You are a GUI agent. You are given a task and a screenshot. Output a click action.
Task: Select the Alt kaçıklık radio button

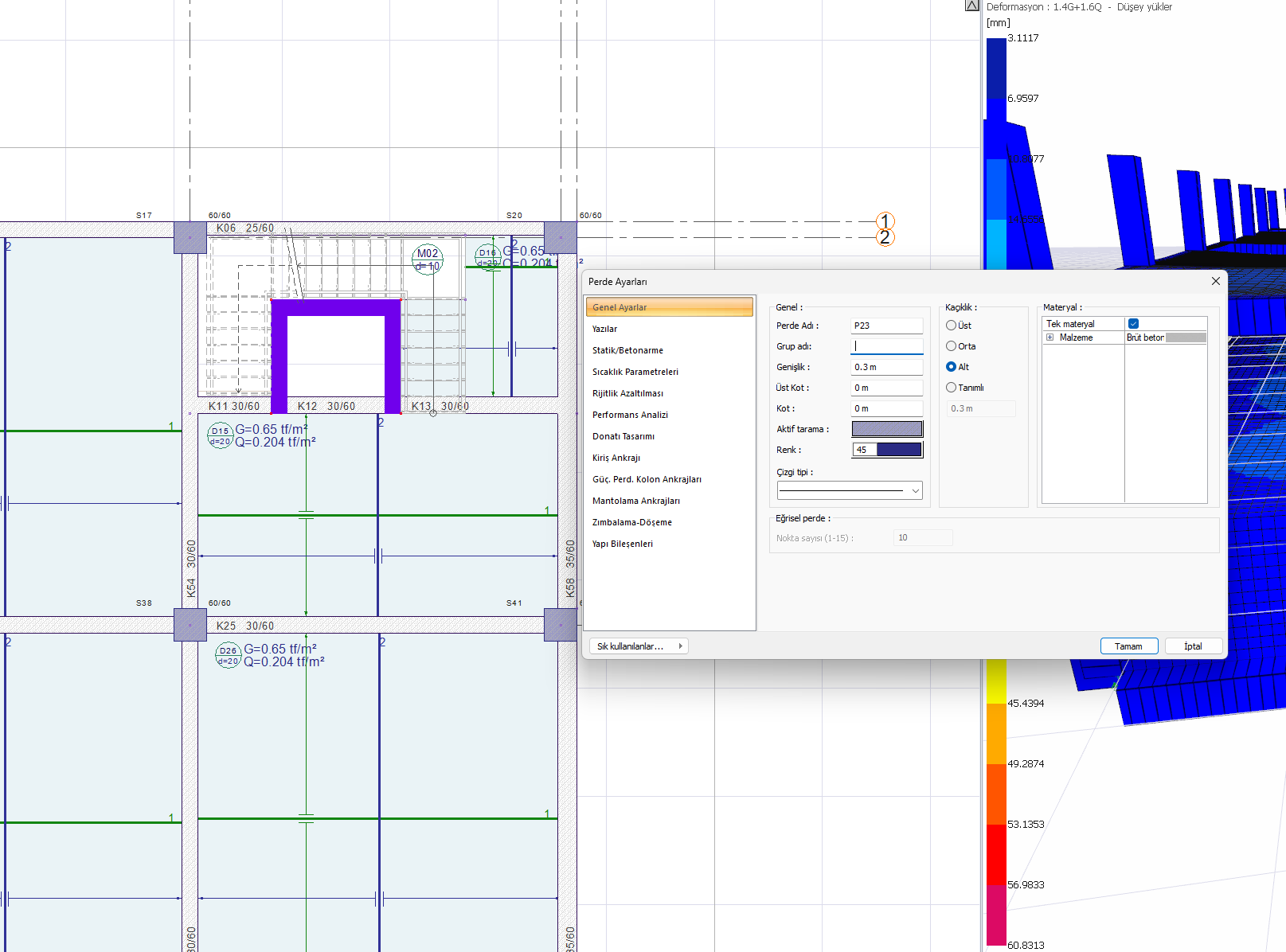point(951,367)
